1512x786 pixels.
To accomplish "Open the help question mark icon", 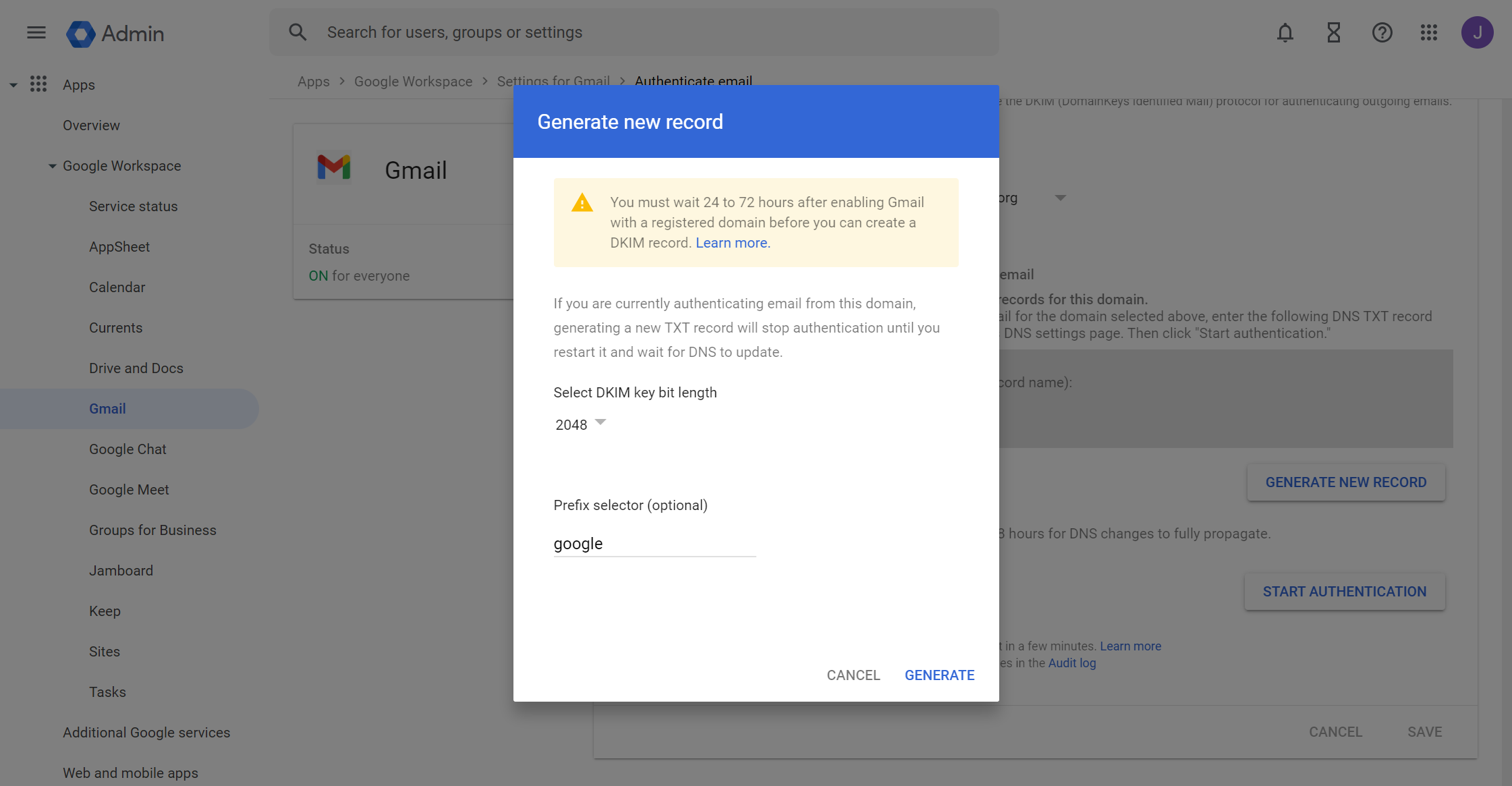I will 1382,32.
